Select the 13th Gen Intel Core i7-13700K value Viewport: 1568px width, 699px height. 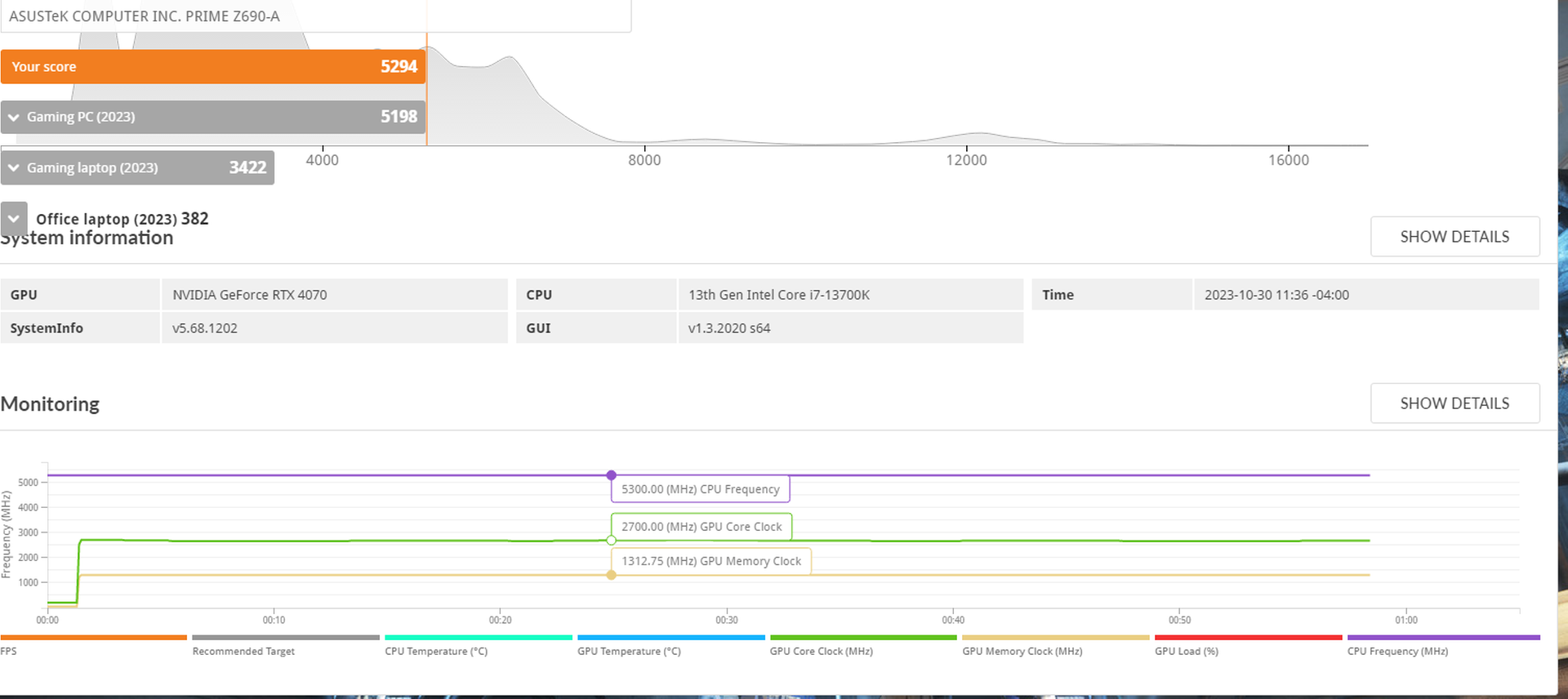pos(779,295)
